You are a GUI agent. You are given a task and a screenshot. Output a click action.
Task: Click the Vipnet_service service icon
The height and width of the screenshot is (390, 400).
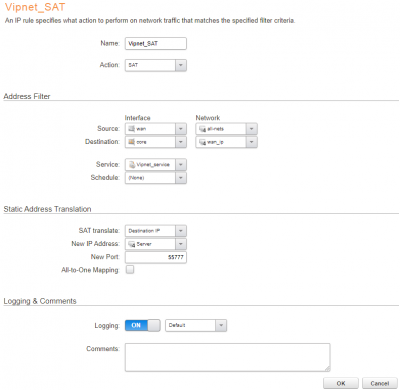click(132, 165)
